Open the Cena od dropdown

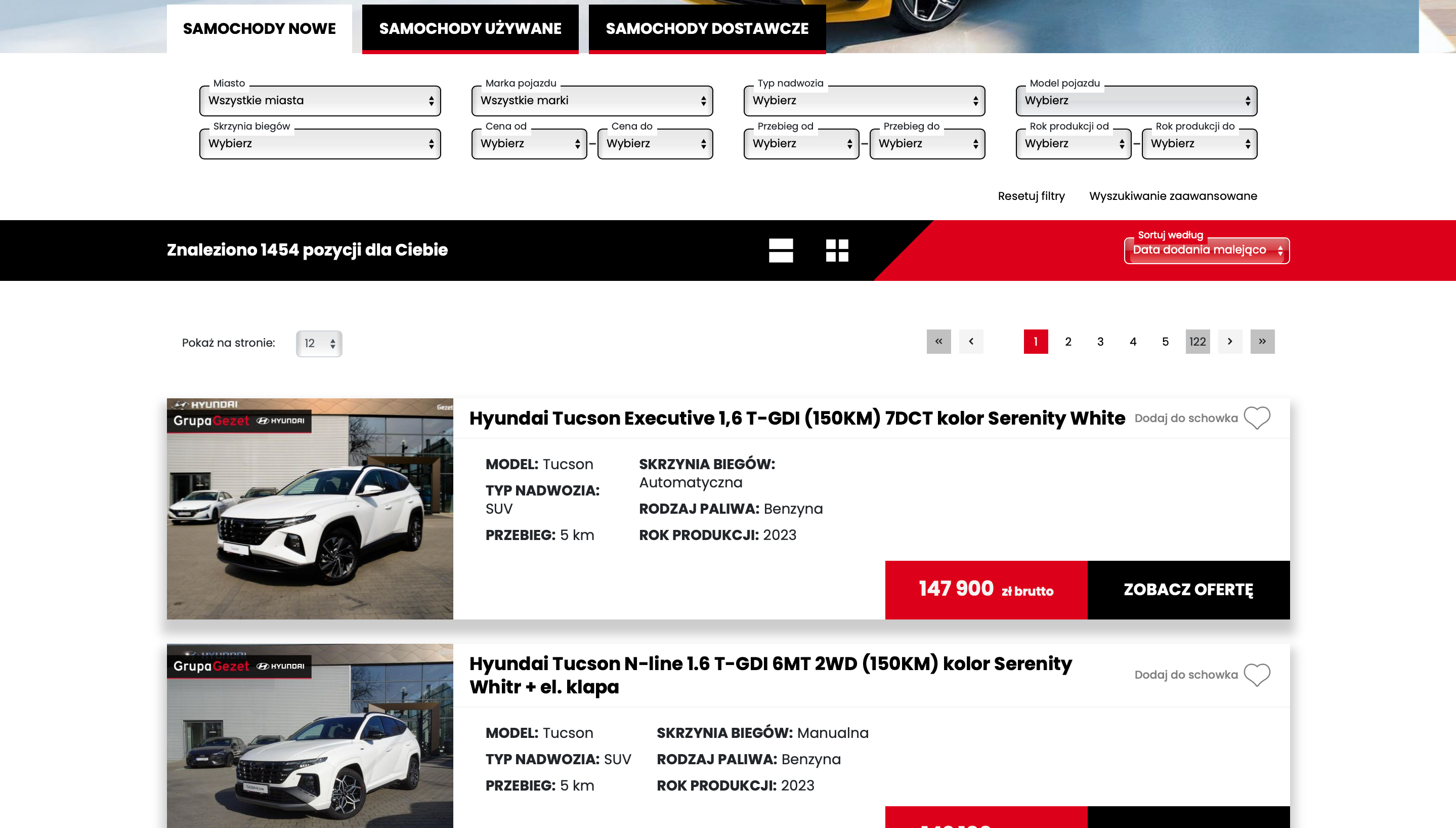coord(529,144)
